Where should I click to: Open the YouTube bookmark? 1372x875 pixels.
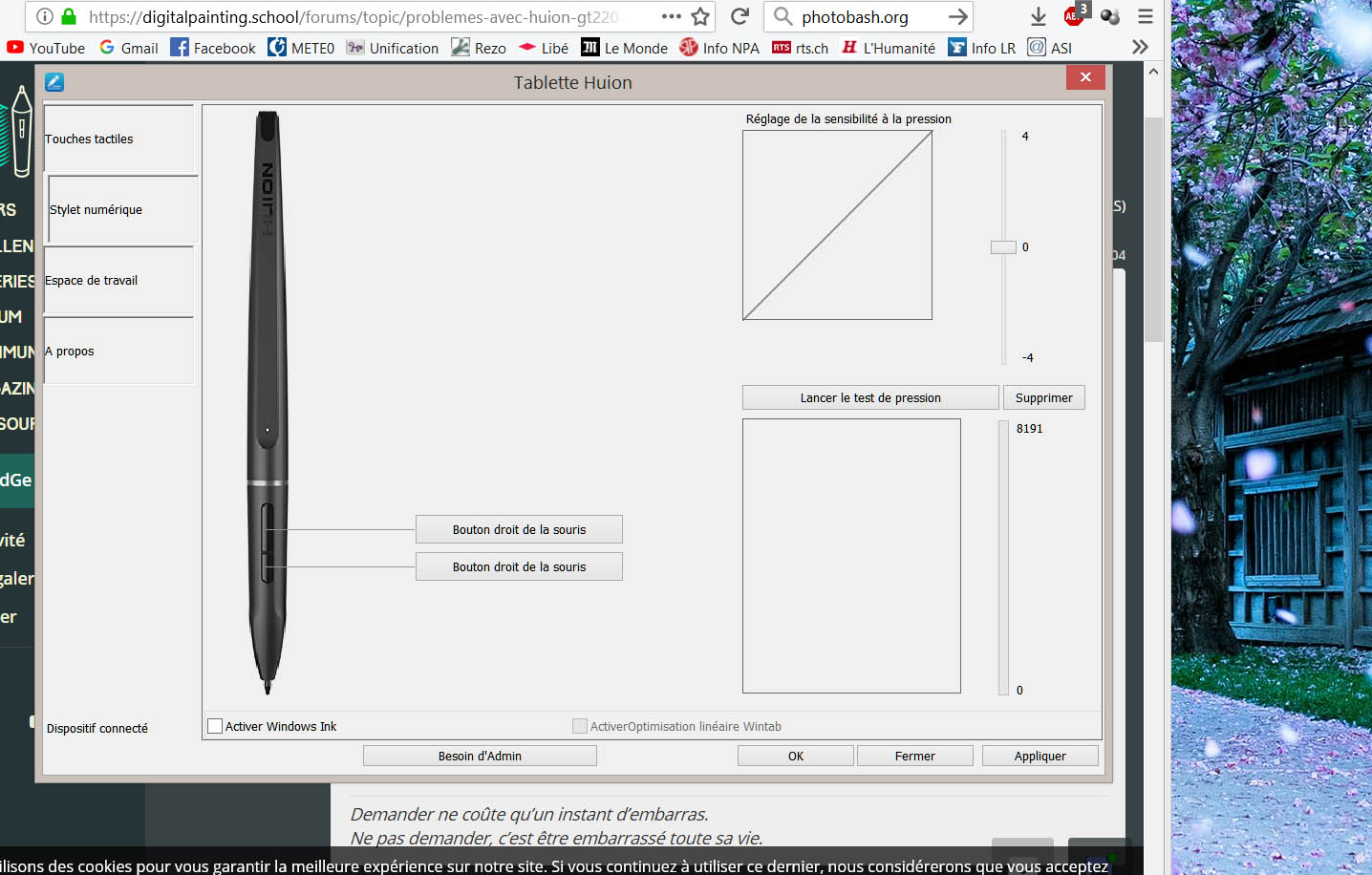[46, 48]
